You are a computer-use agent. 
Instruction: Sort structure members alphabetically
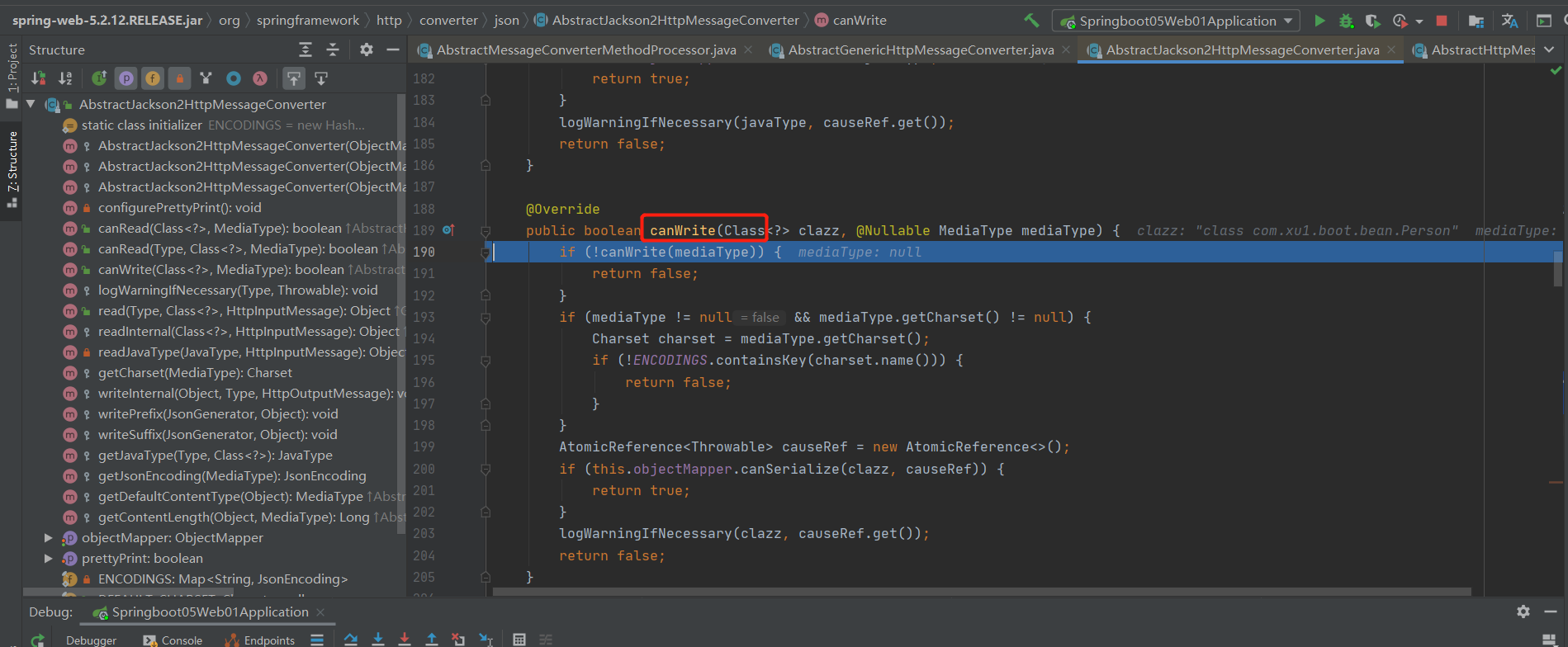click(x=65, y=78)
